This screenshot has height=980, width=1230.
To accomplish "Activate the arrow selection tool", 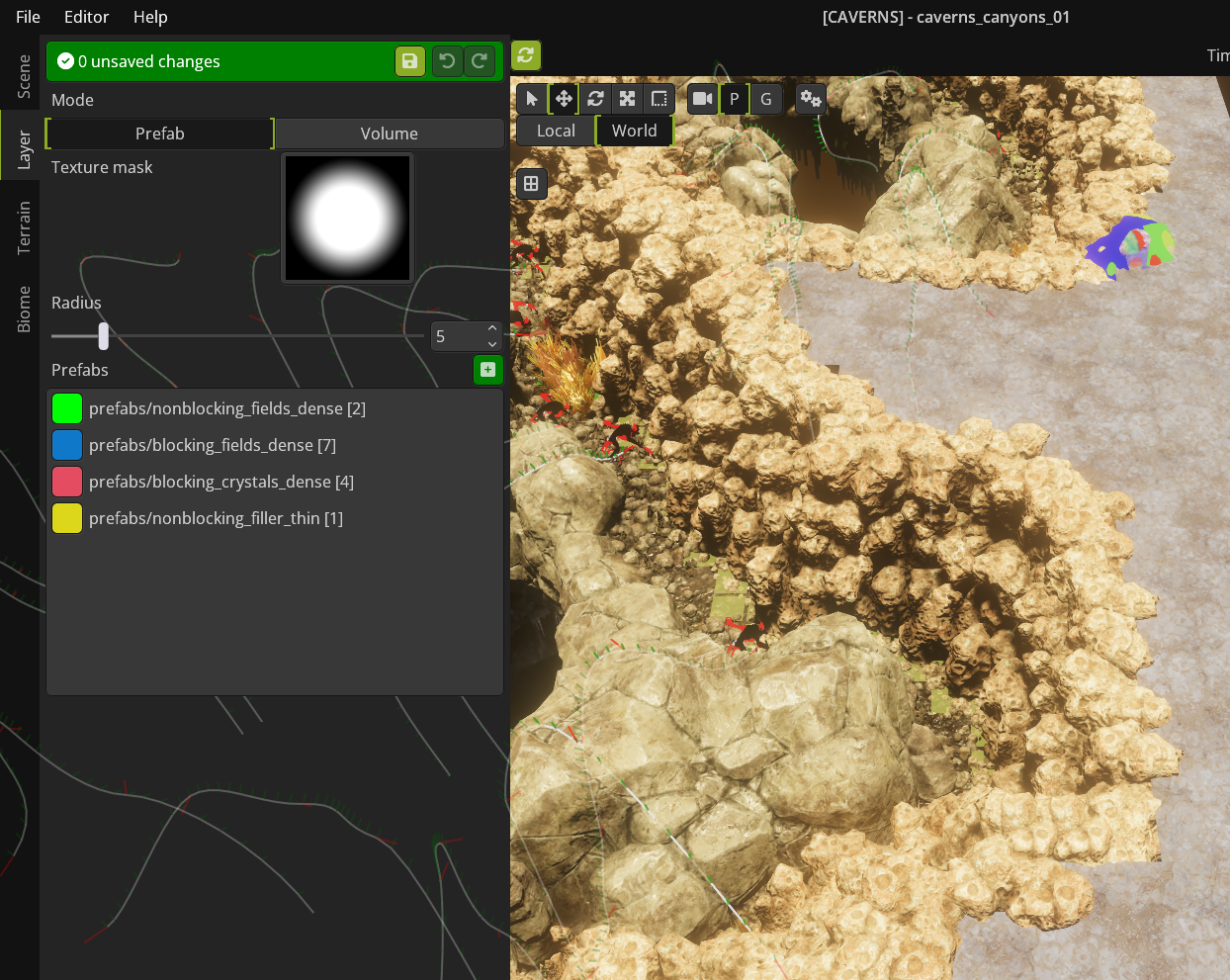I will 532,98.
